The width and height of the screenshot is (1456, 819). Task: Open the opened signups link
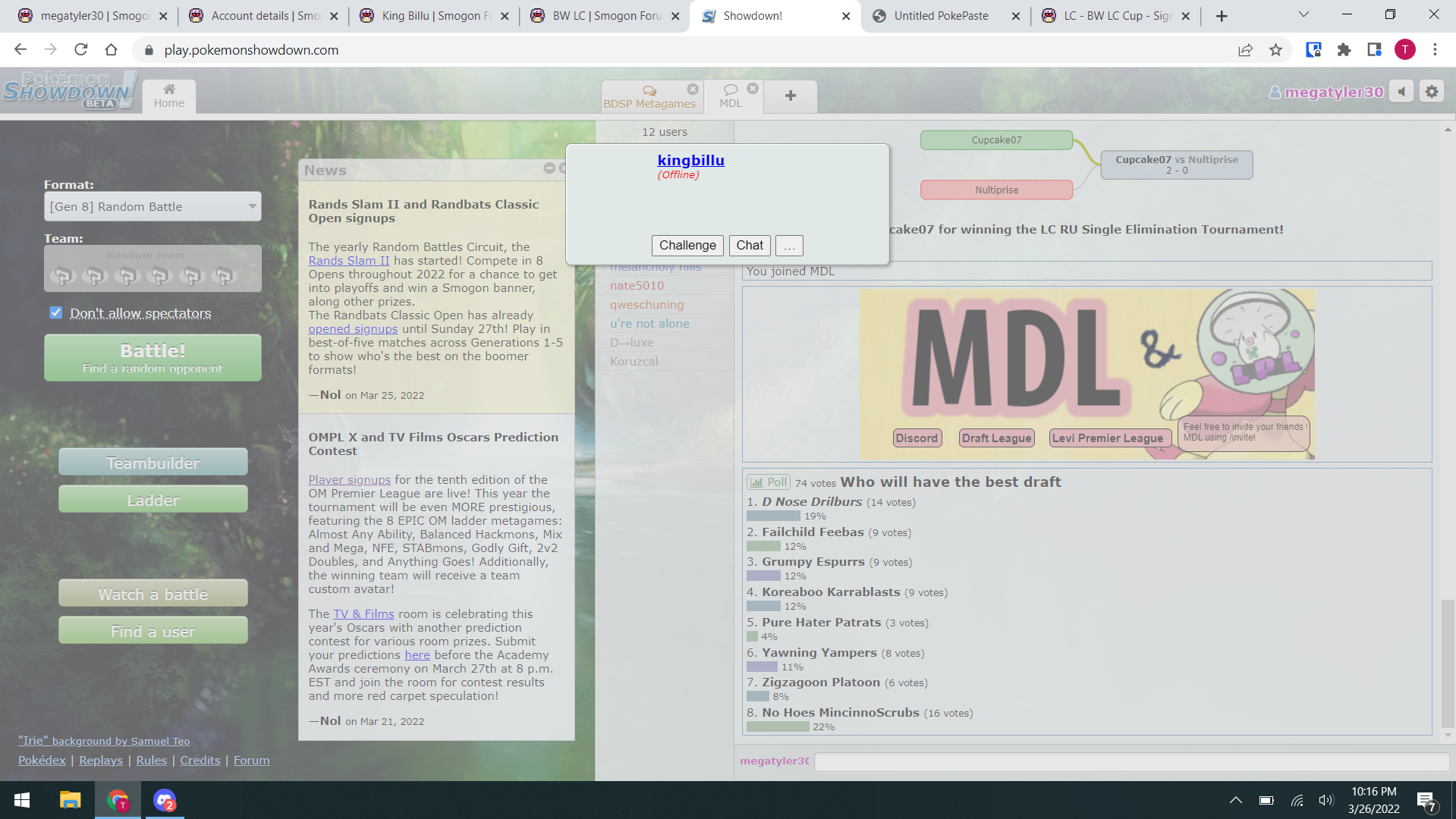click(x=353, y=329)
